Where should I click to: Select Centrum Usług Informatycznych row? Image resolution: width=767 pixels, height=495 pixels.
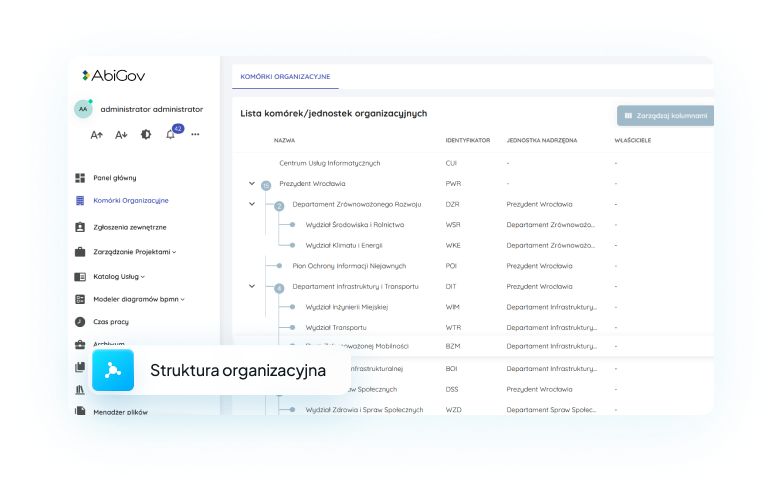coord(329,162)
